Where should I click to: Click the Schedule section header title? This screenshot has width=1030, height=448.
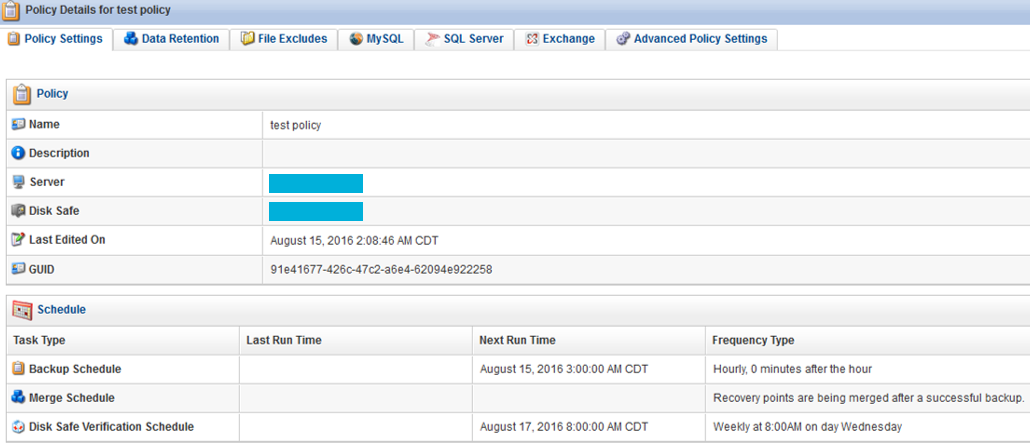[61, 309]
